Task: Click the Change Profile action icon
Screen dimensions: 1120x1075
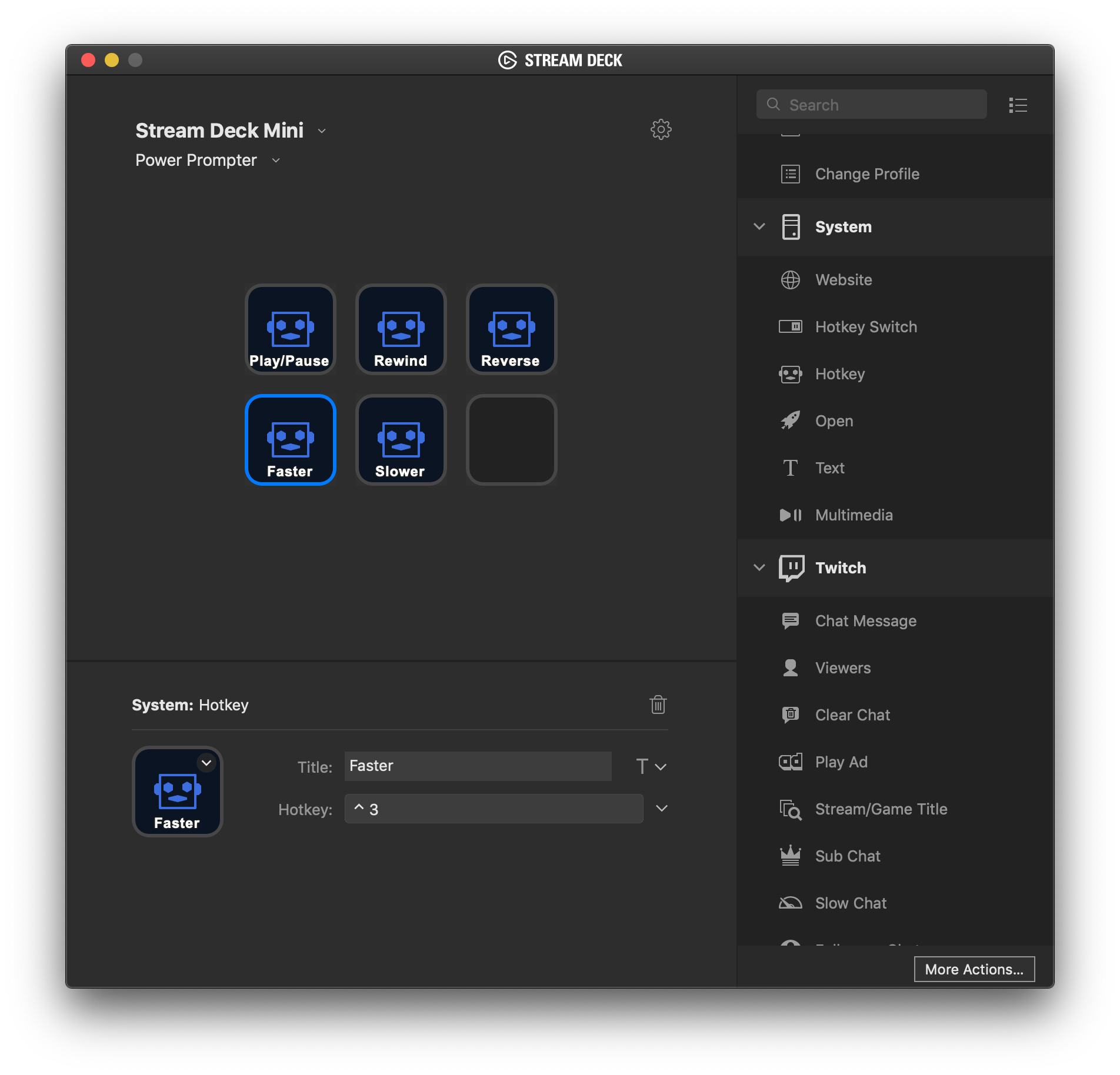Action: pyautogui.click(x=790, y=174)
